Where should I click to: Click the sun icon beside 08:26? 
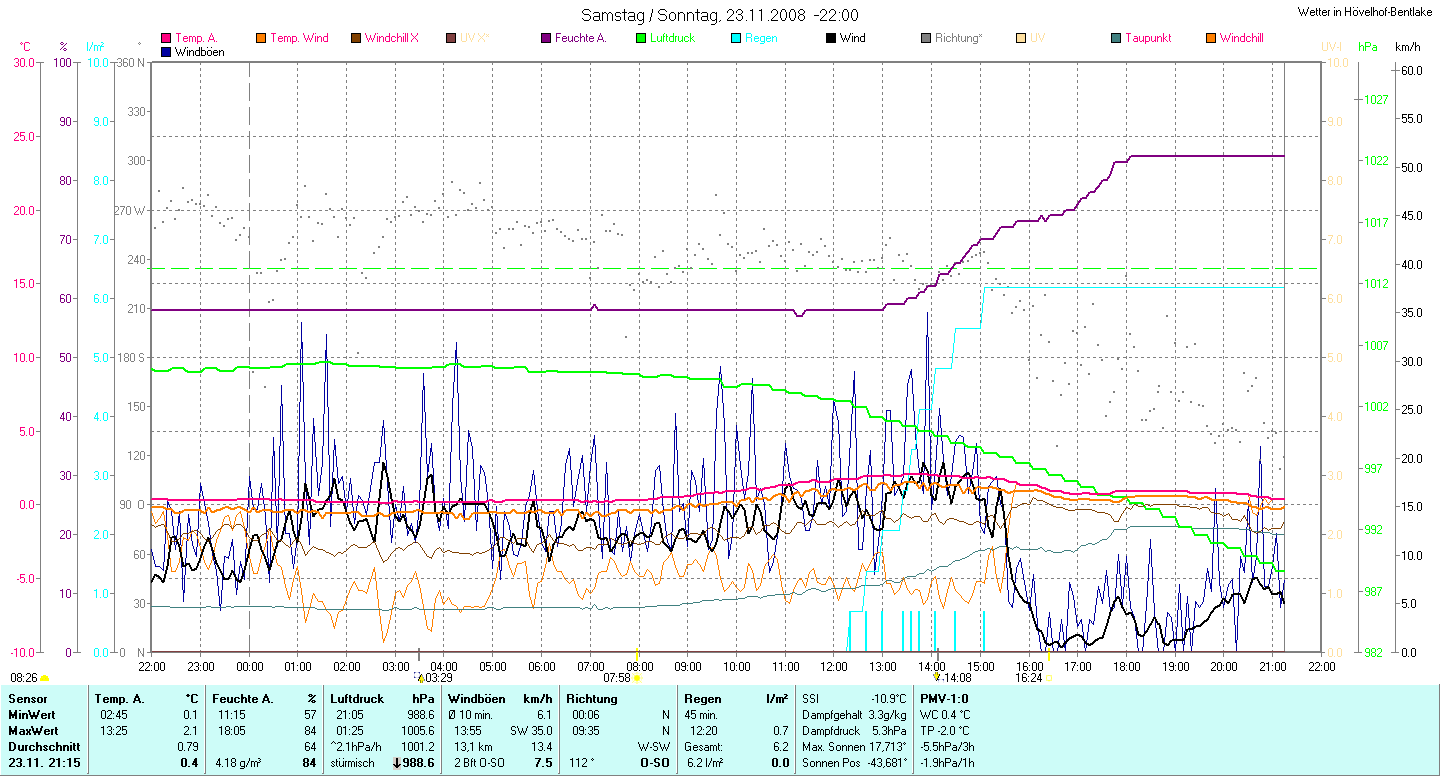[45, 678]
